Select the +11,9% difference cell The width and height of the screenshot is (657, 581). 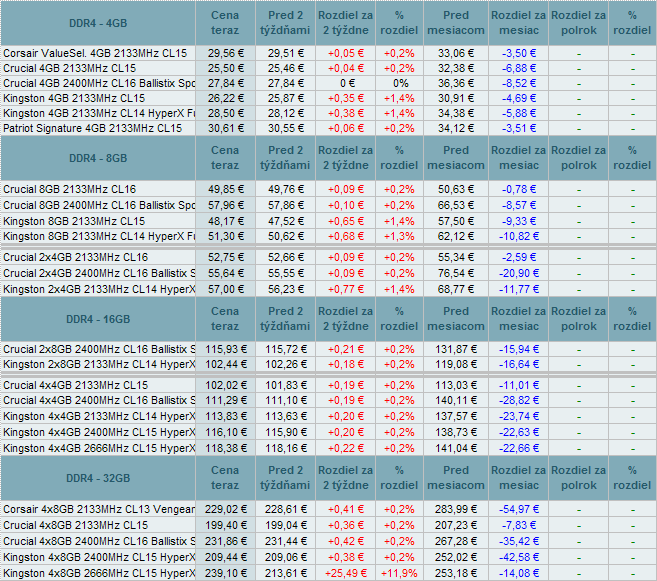399,573
